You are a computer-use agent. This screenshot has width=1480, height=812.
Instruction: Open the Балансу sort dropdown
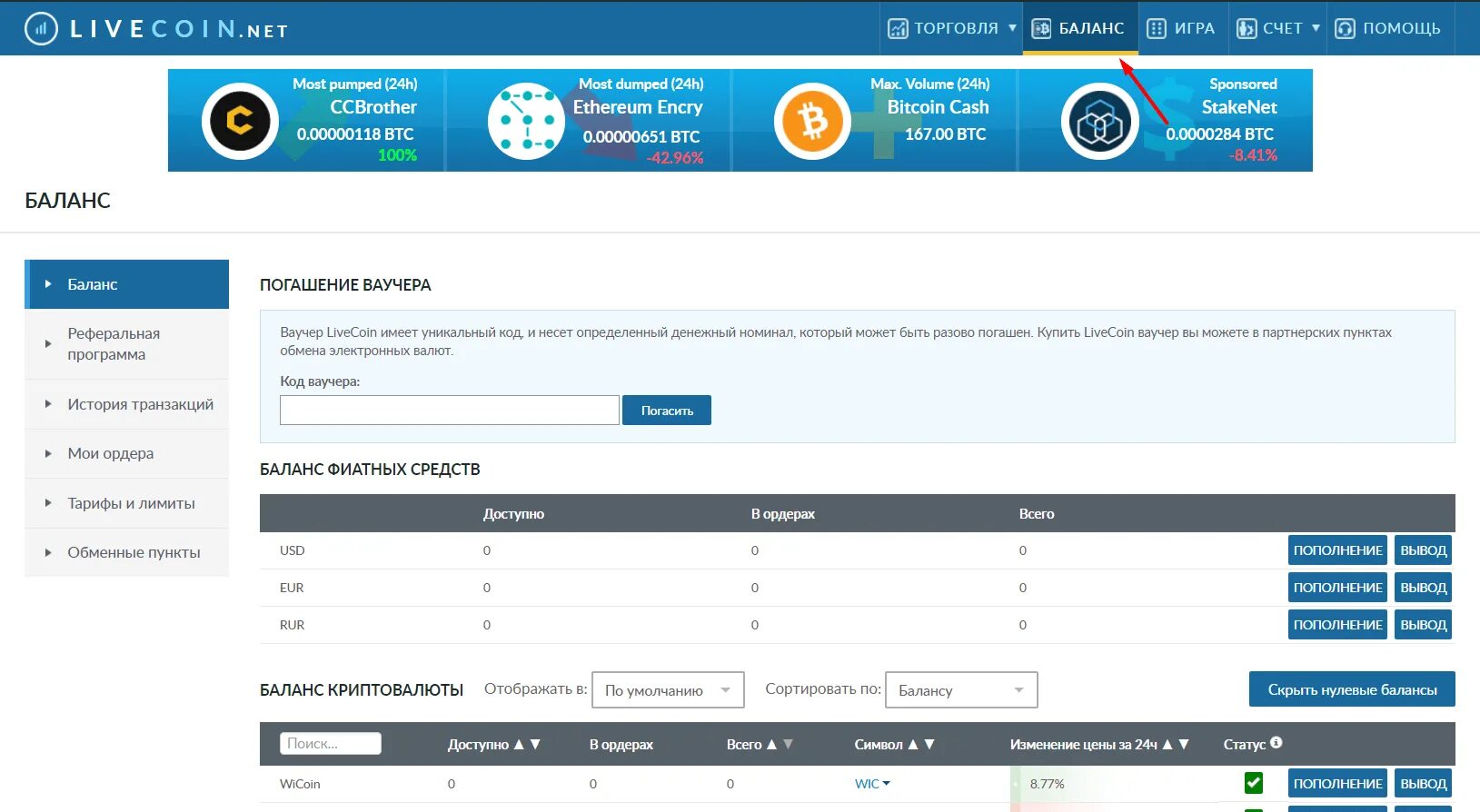(961, 689)
